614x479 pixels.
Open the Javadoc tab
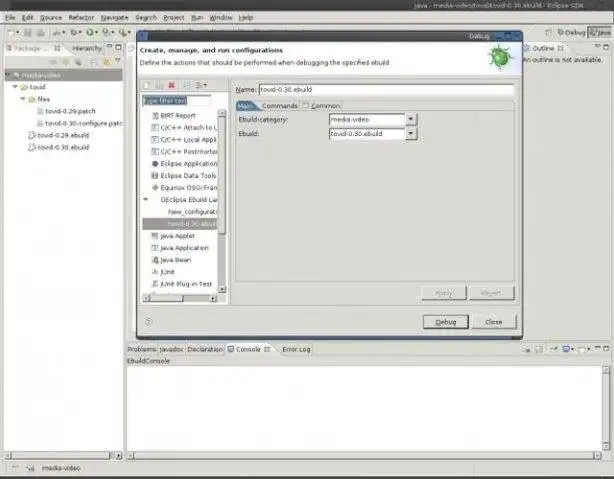coord(171,349)
